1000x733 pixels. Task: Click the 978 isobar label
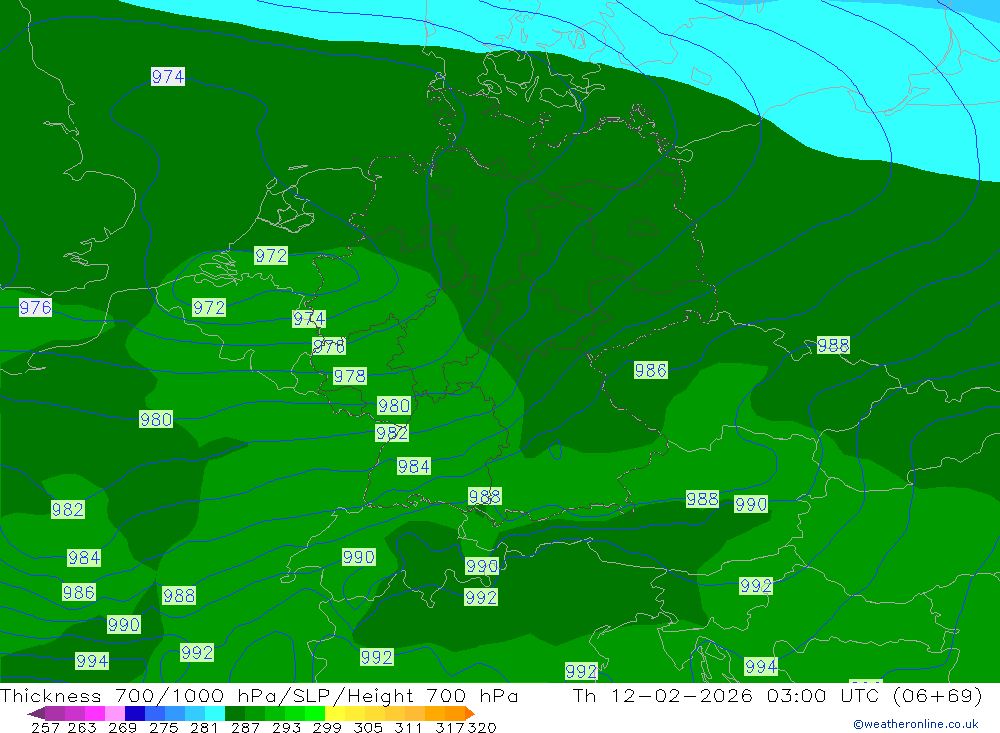coord(349,376)
